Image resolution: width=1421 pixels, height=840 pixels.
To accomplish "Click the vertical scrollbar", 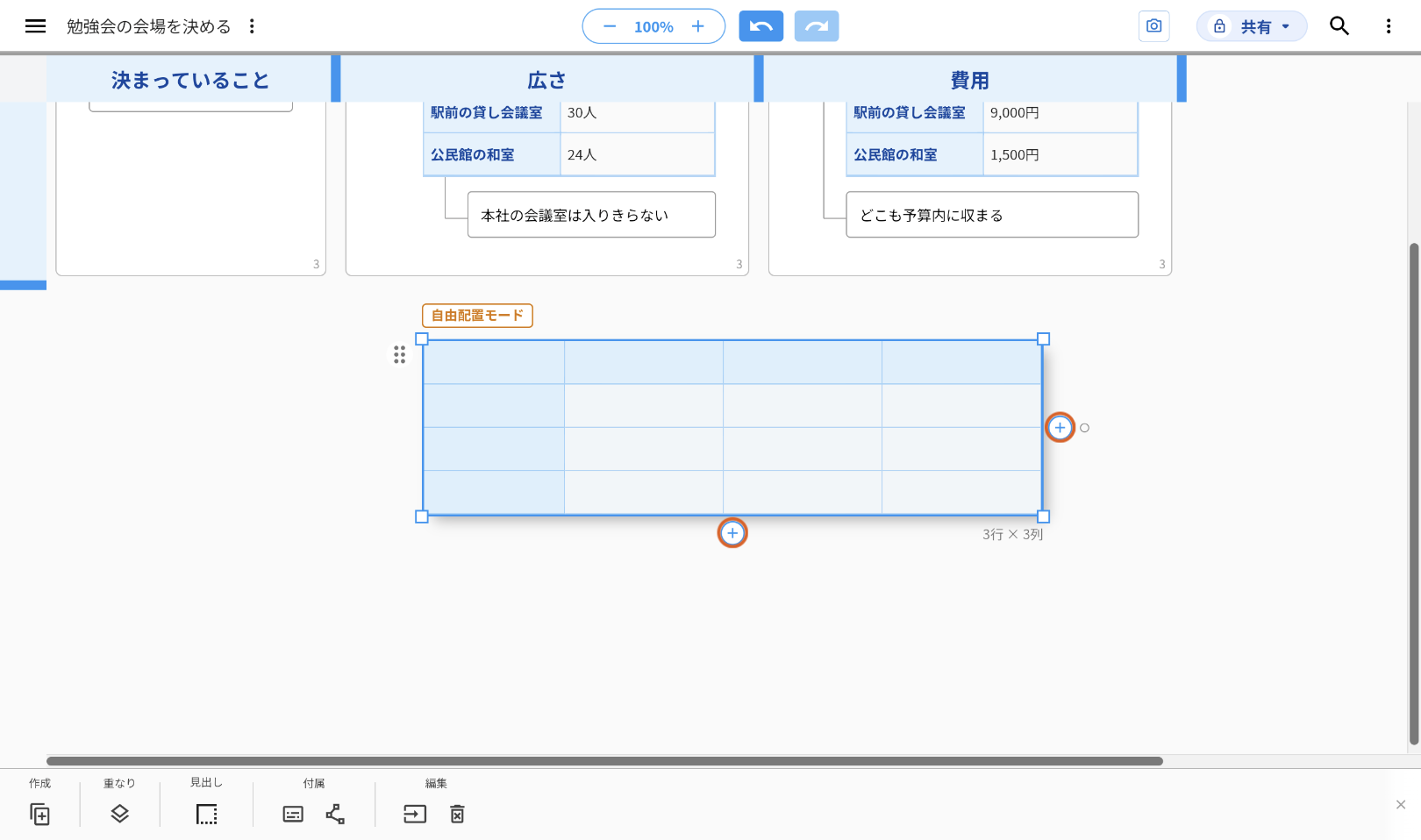I will pyautogui.click(x=1414, y=494).
